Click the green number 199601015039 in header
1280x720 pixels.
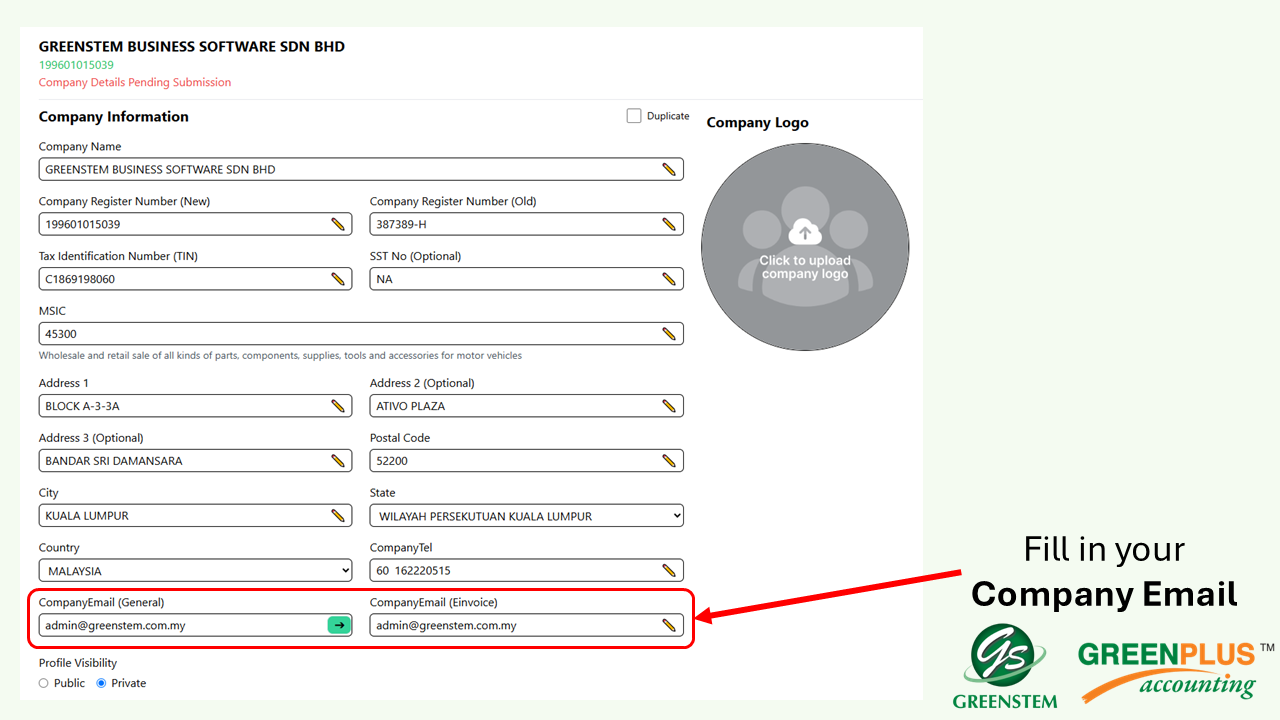coord(76,65)
